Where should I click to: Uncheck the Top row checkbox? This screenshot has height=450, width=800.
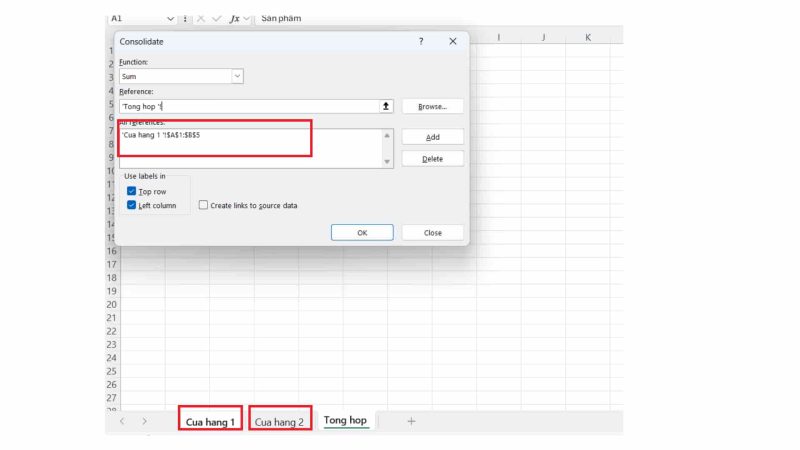tap(131, 191)
